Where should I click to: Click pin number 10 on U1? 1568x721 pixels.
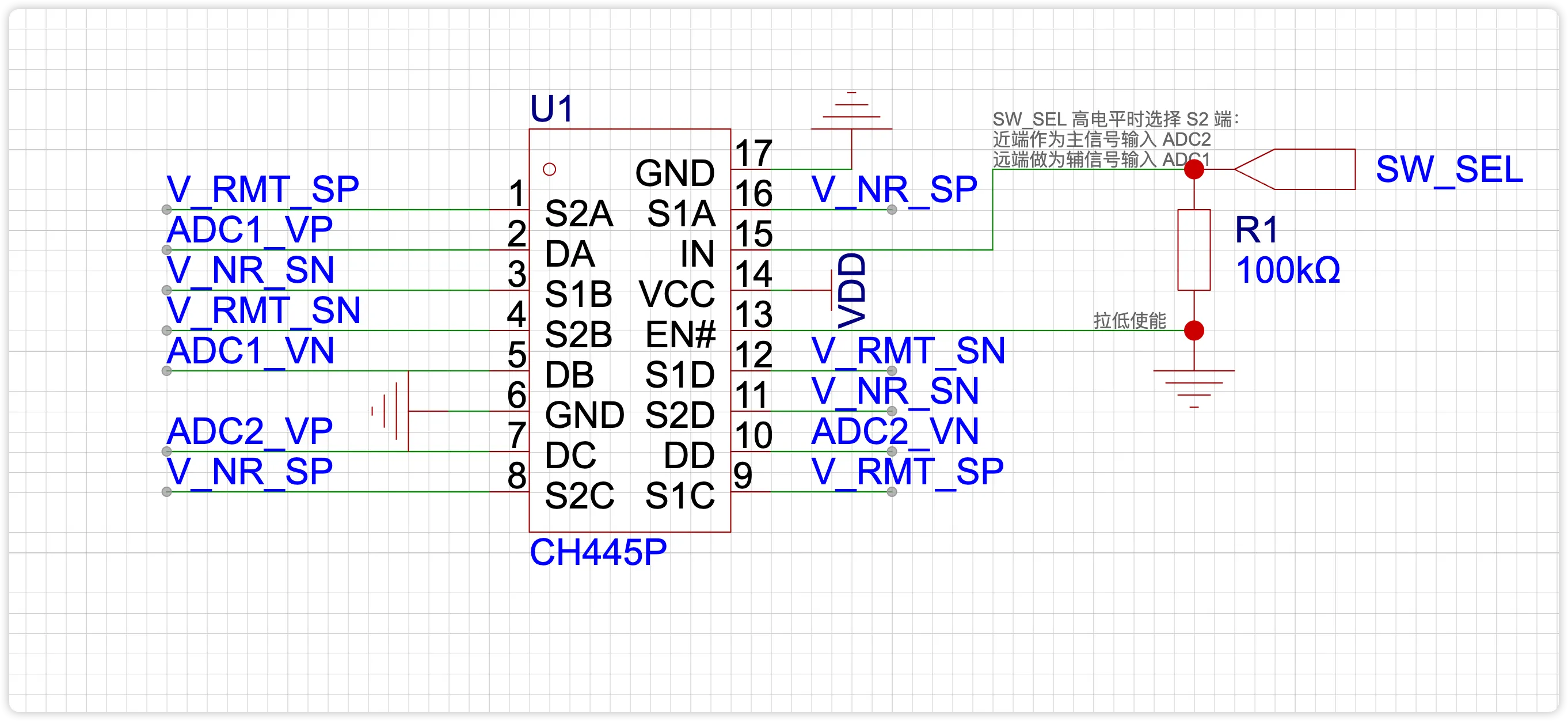(753, 435)
